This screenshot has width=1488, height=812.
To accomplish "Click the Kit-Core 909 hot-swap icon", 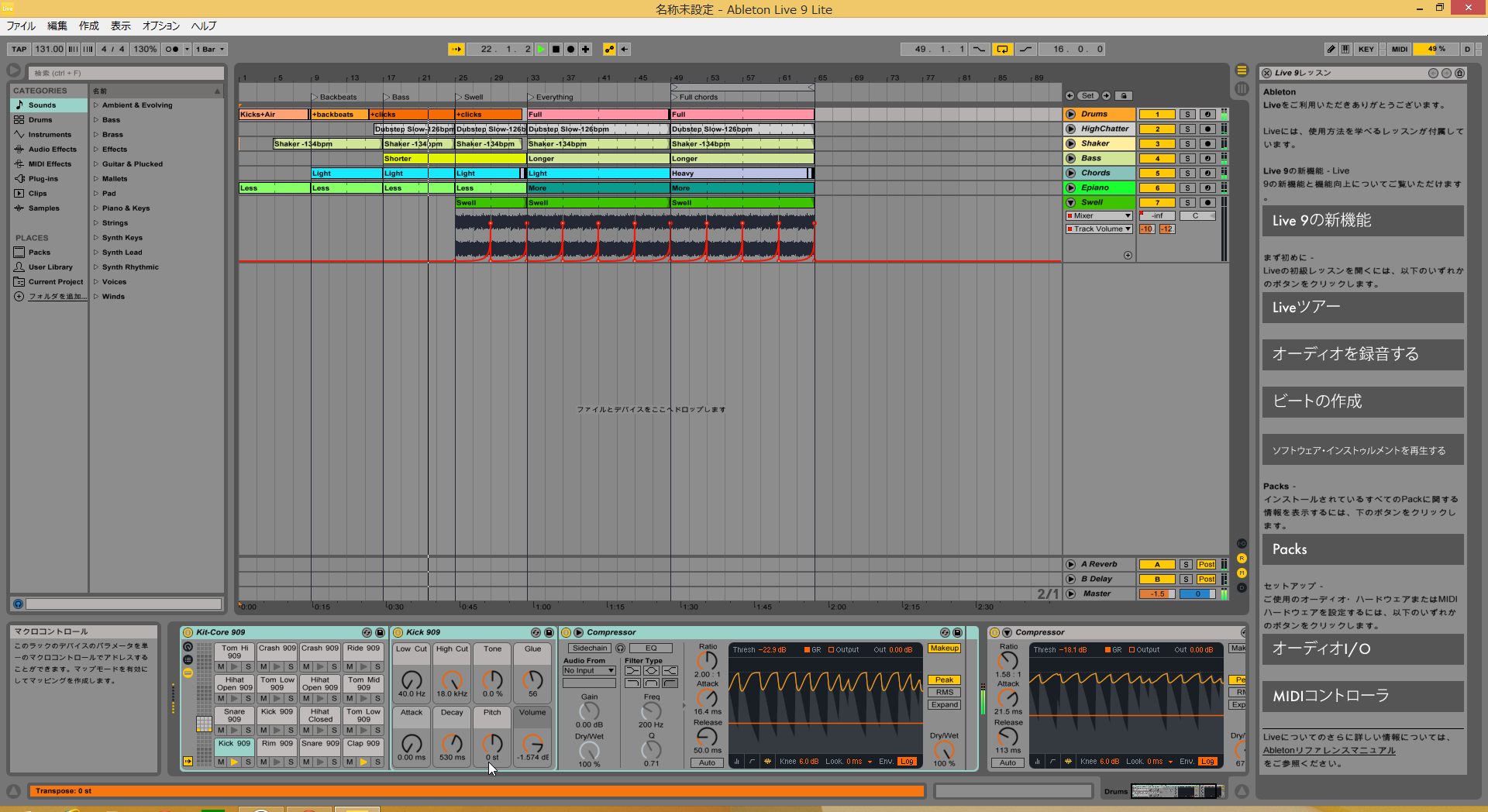I will coord(367,632).
